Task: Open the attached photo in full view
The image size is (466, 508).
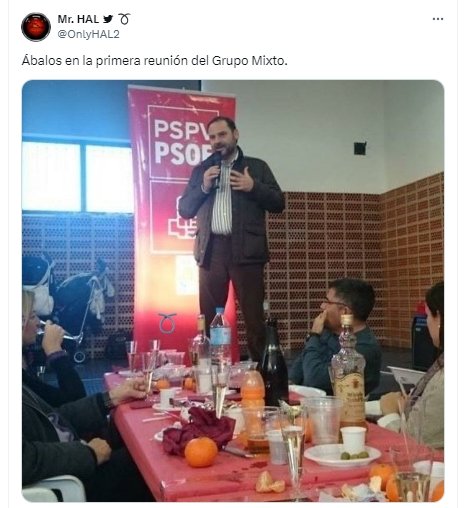Action: pyautogui.click(x=233, y=291)
